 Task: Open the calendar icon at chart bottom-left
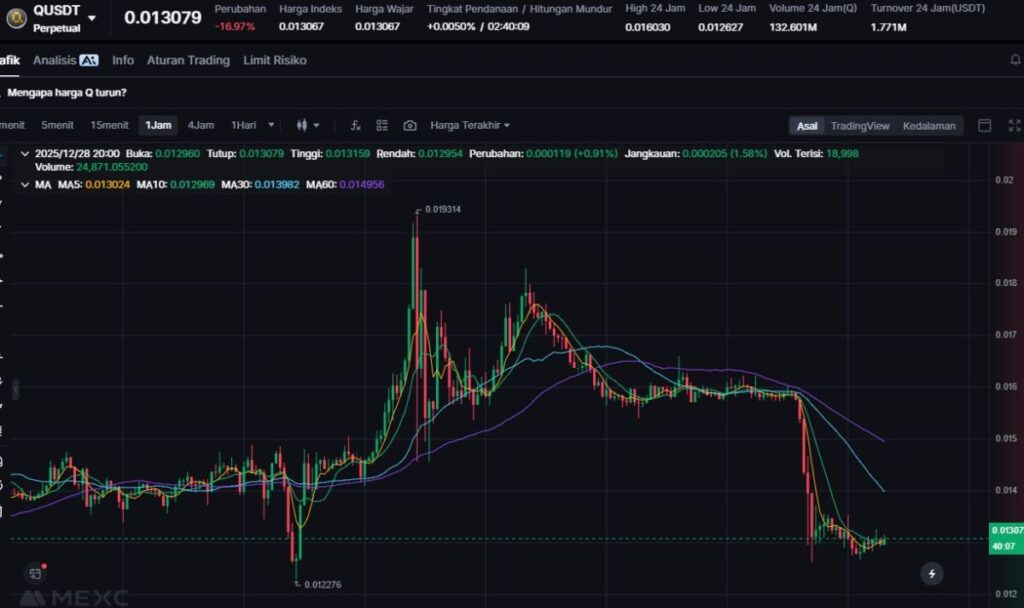point(35,573)
